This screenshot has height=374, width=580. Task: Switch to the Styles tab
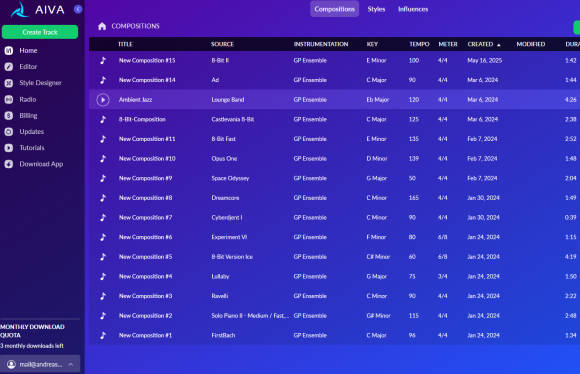[376, 9]
